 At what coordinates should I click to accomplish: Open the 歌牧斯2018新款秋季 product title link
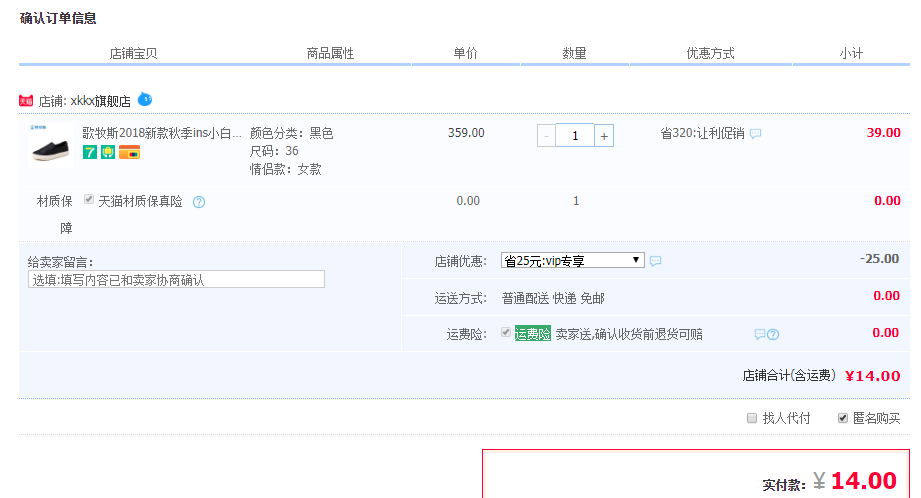pyautogui.click(x=161, y=133)
